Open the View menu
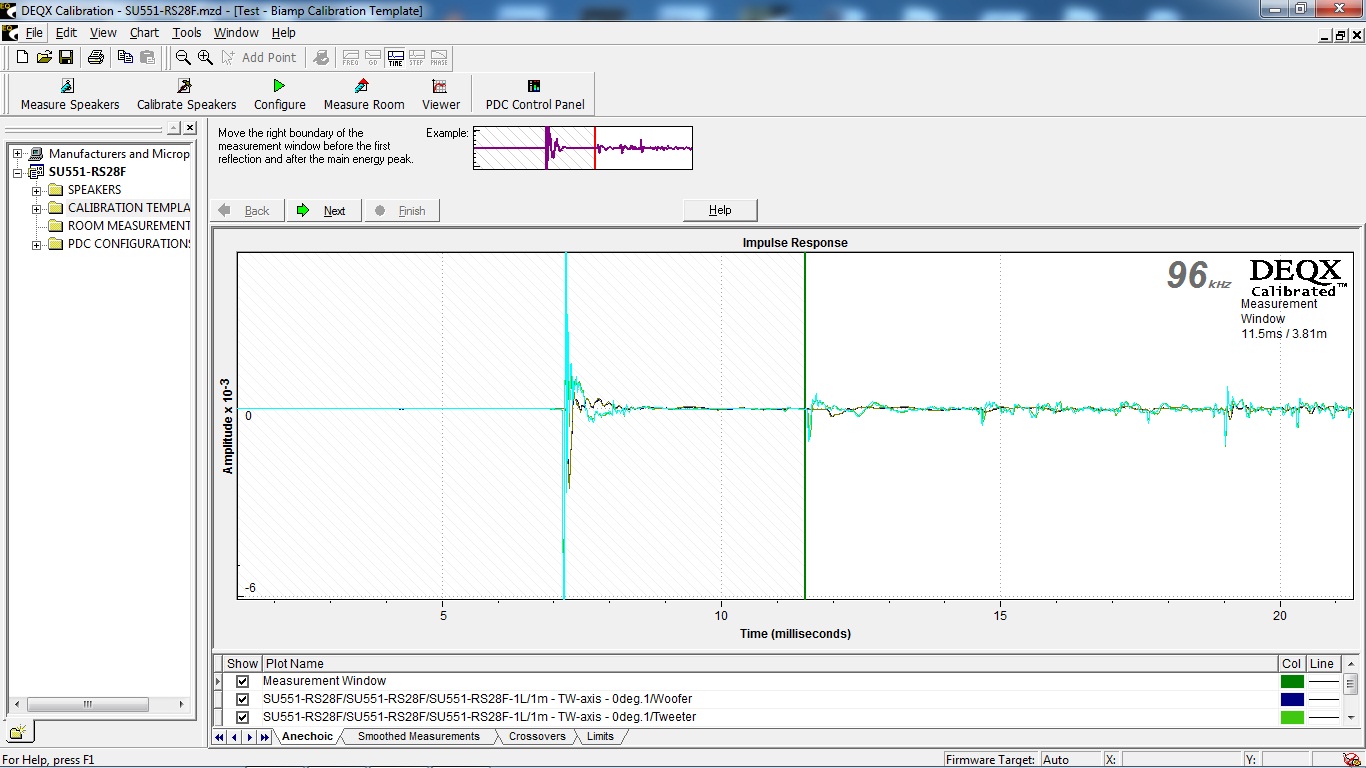The width and height of the screenshot is (1366, 768). [103, 33]
